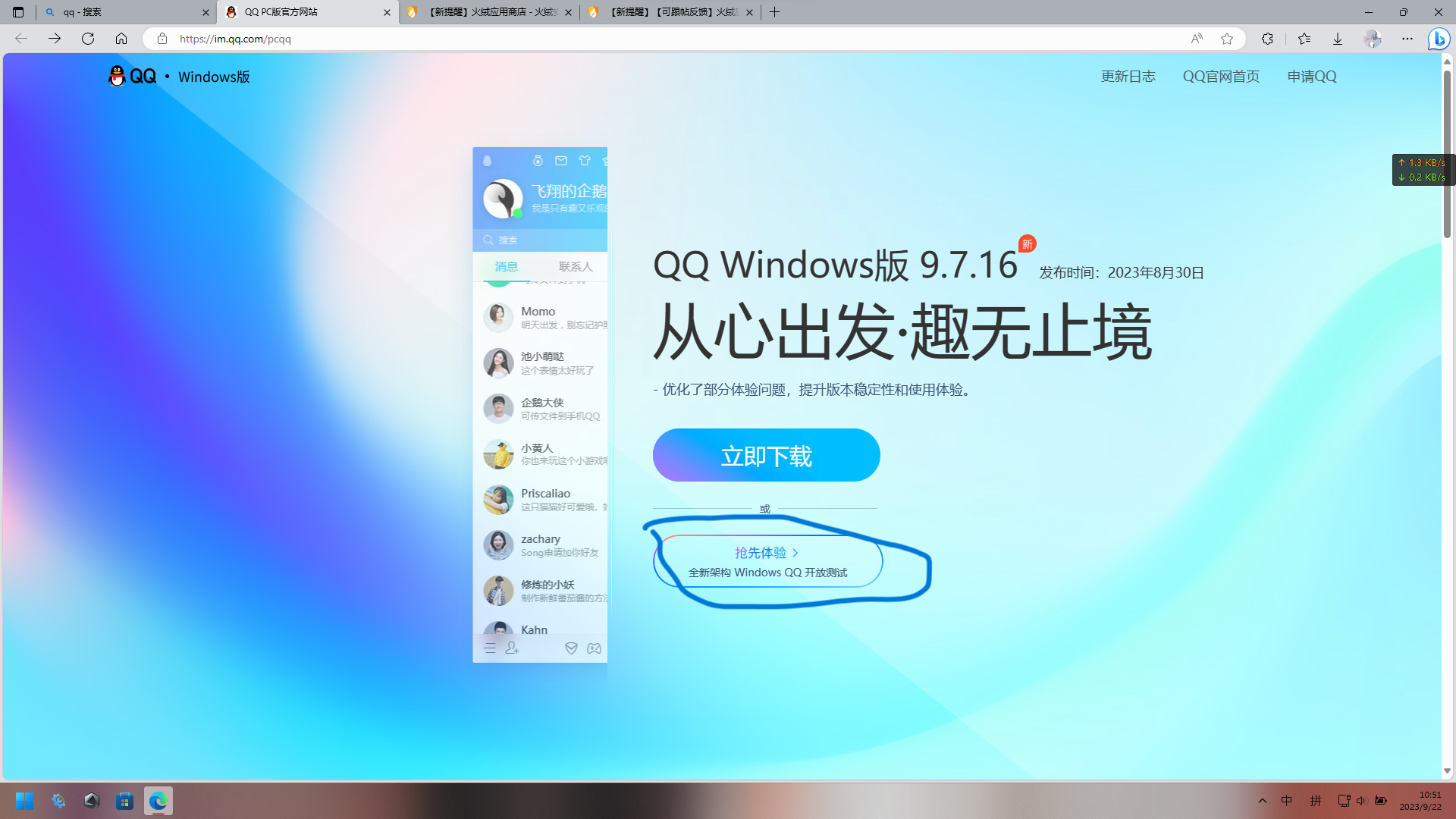
Task: Click the chevron next to 抢先体验
Action: [x=795, y=553]
